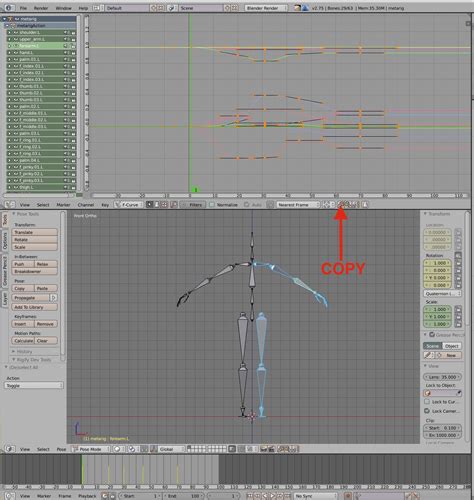Image resolution: width=474 pixels, height=500 pixels.
Task: Click the lock to object eyedropper icon
Action: 459,393
